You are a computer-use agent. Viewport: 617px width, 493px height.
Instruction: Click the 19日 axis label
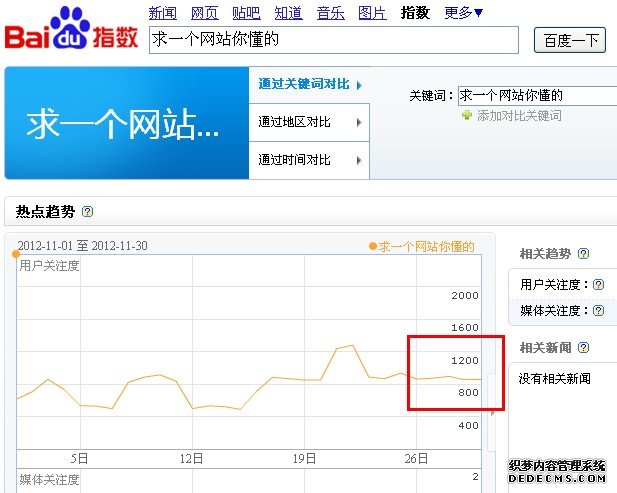click(304, 458)
